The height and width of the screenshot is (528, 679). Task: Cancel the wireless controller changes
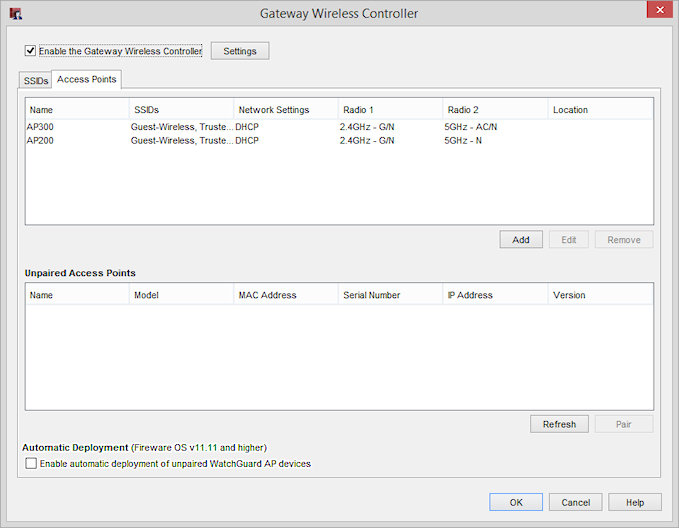575,503
